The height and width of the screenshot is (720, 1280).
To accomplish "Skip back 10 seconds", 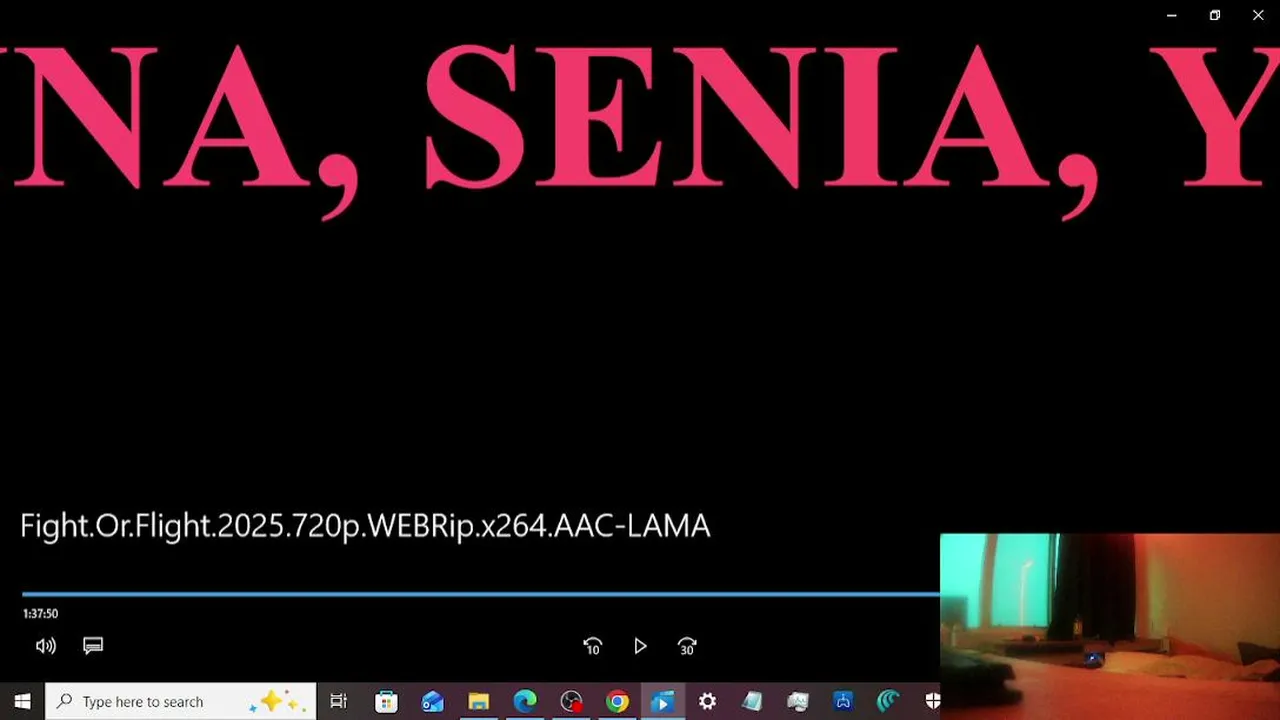I will (592, 646).
